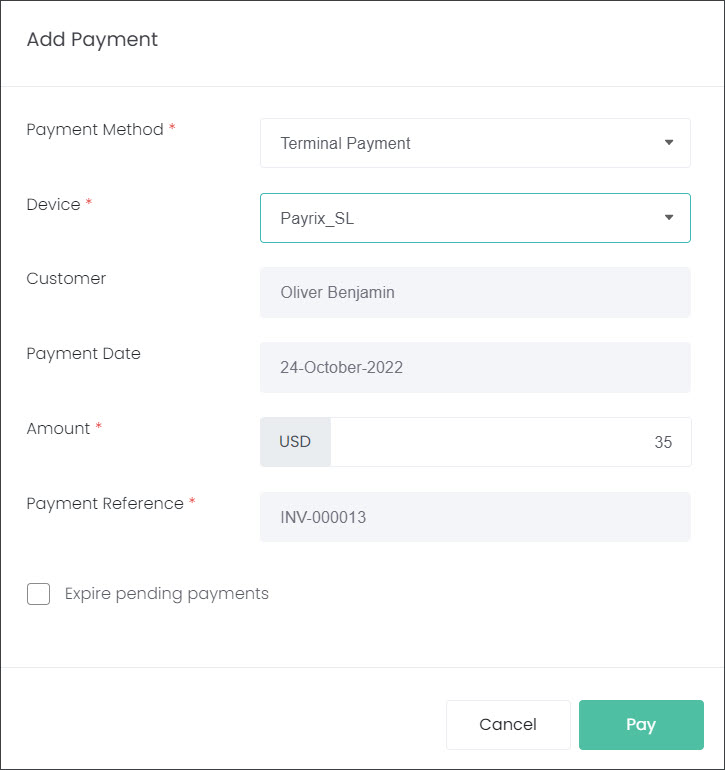The image size is (725, 770).
Task: Focus the Amount field showing 35
Action: pos(511,442)
